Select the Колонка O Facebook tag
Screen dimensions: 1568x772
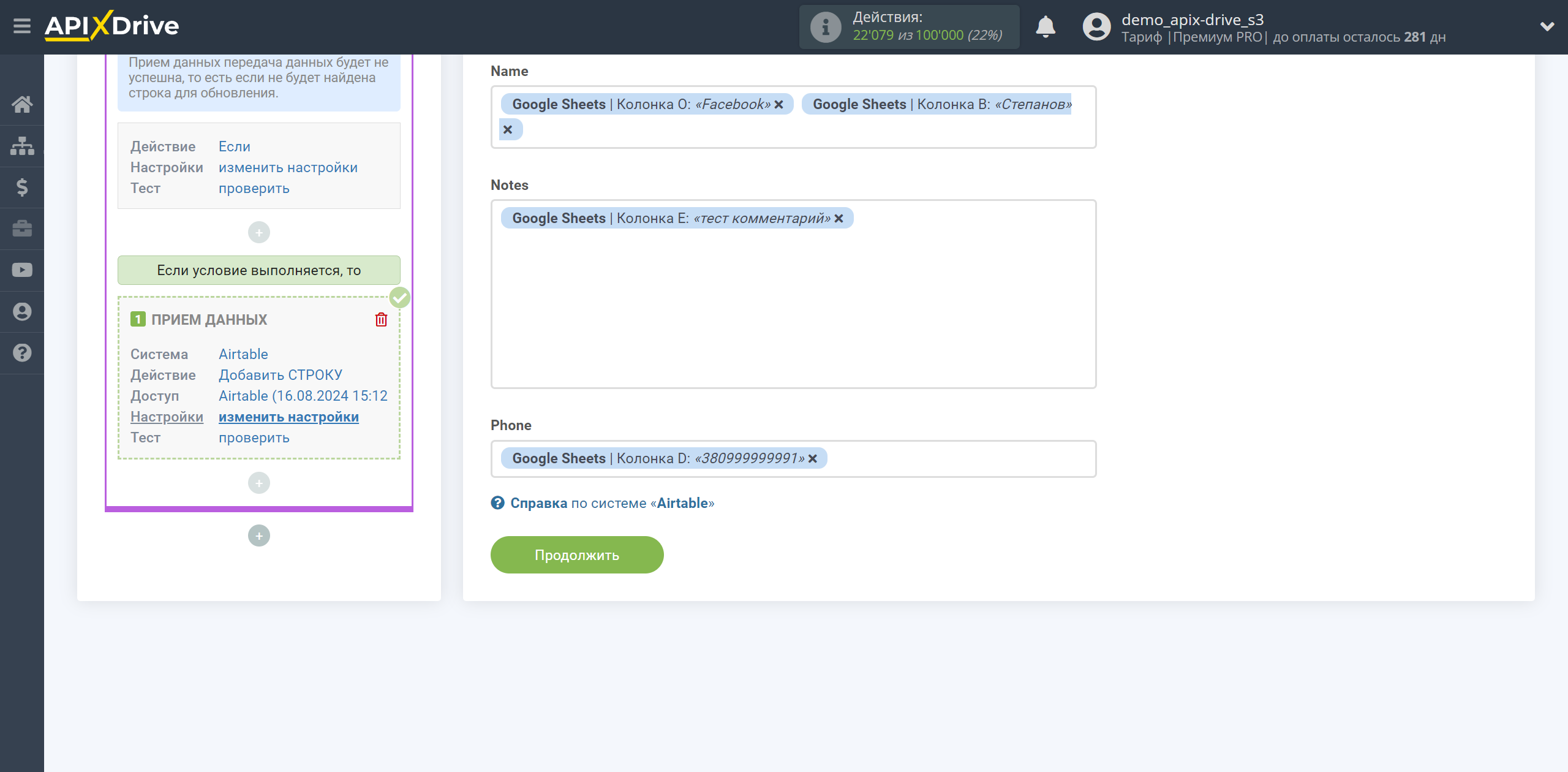pyautogui.click(x=647, y=105)
